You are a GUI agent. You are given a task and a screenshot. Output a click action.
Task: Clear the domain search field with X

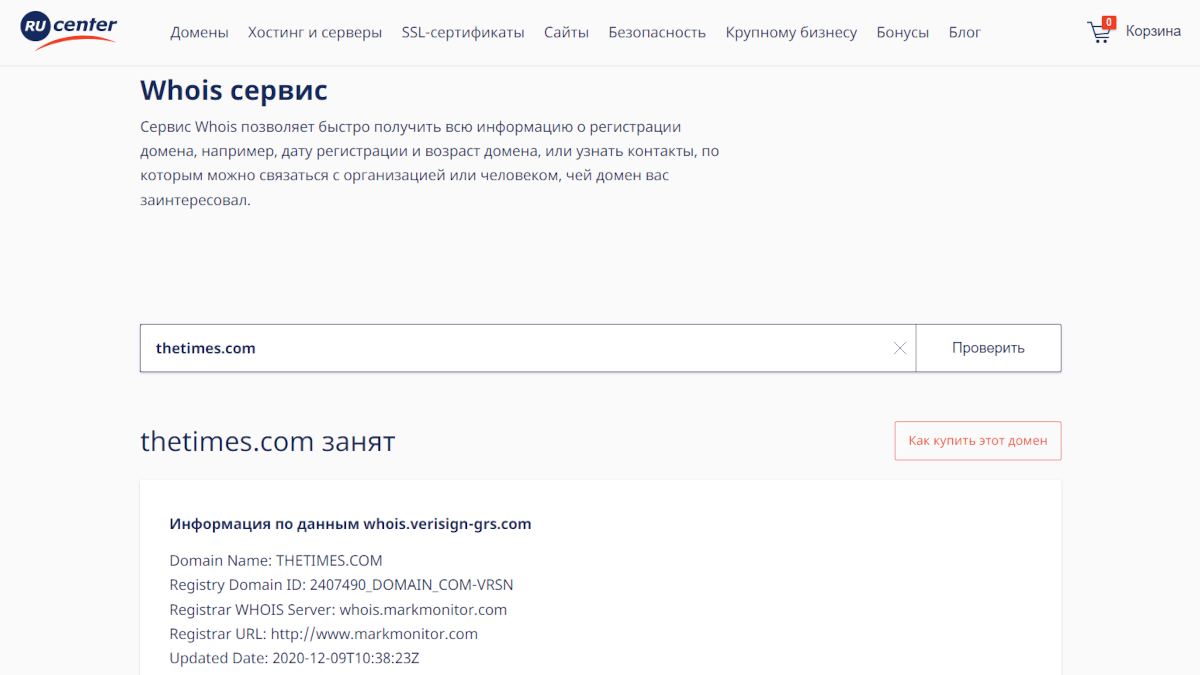tap(899, 348)
